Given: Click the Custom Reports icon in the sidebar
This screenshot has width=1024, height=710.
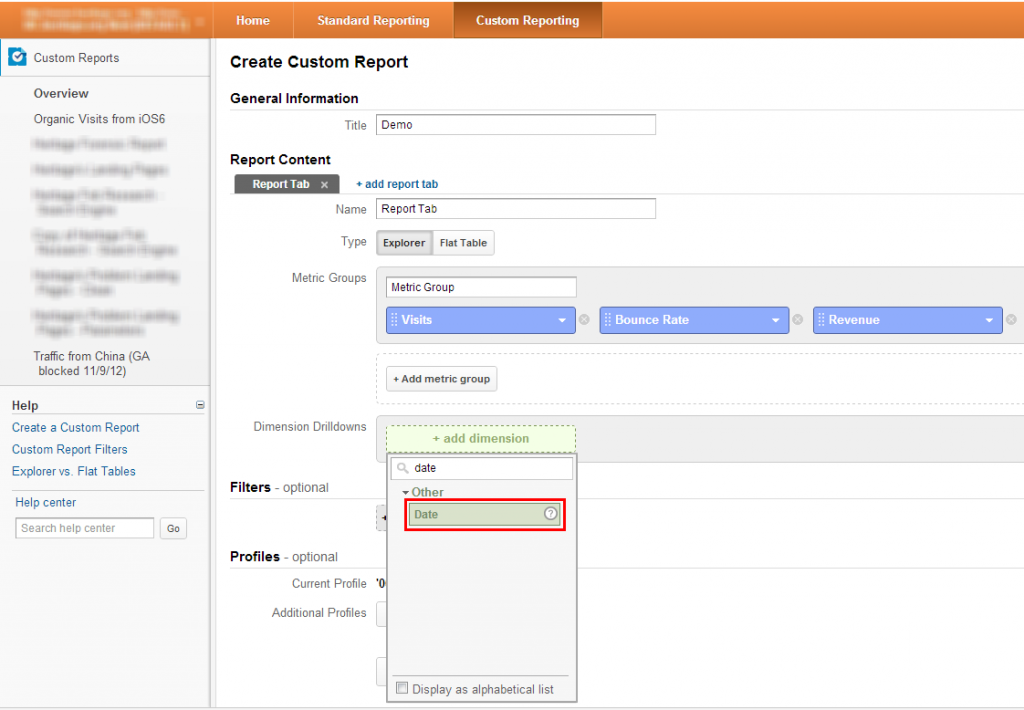Looking at the screenshot, I should [x=17, y=57].
